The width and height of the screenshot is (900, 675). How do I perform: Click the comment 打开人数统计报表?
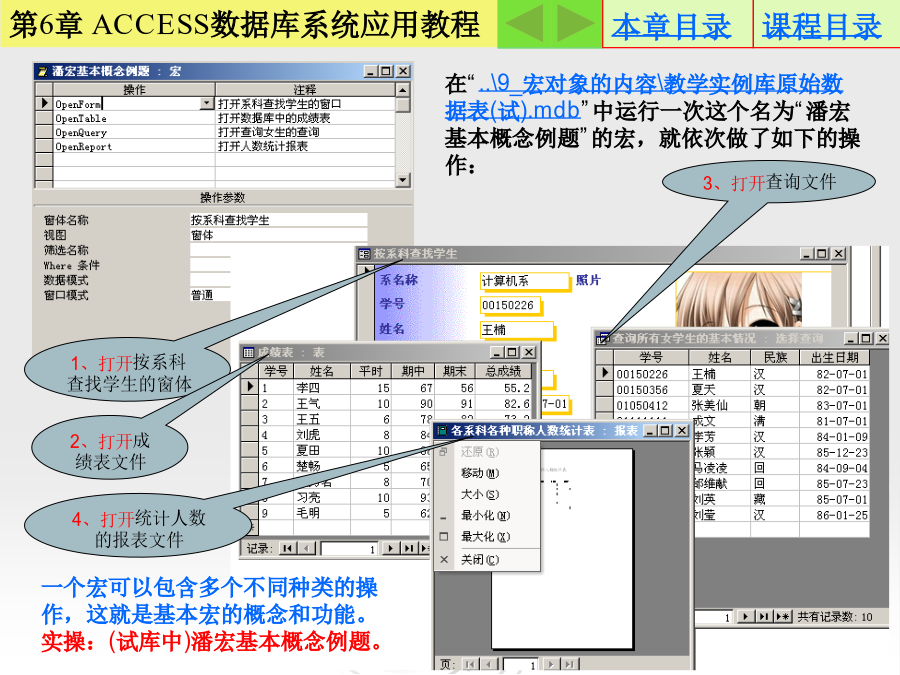(262, 146)
